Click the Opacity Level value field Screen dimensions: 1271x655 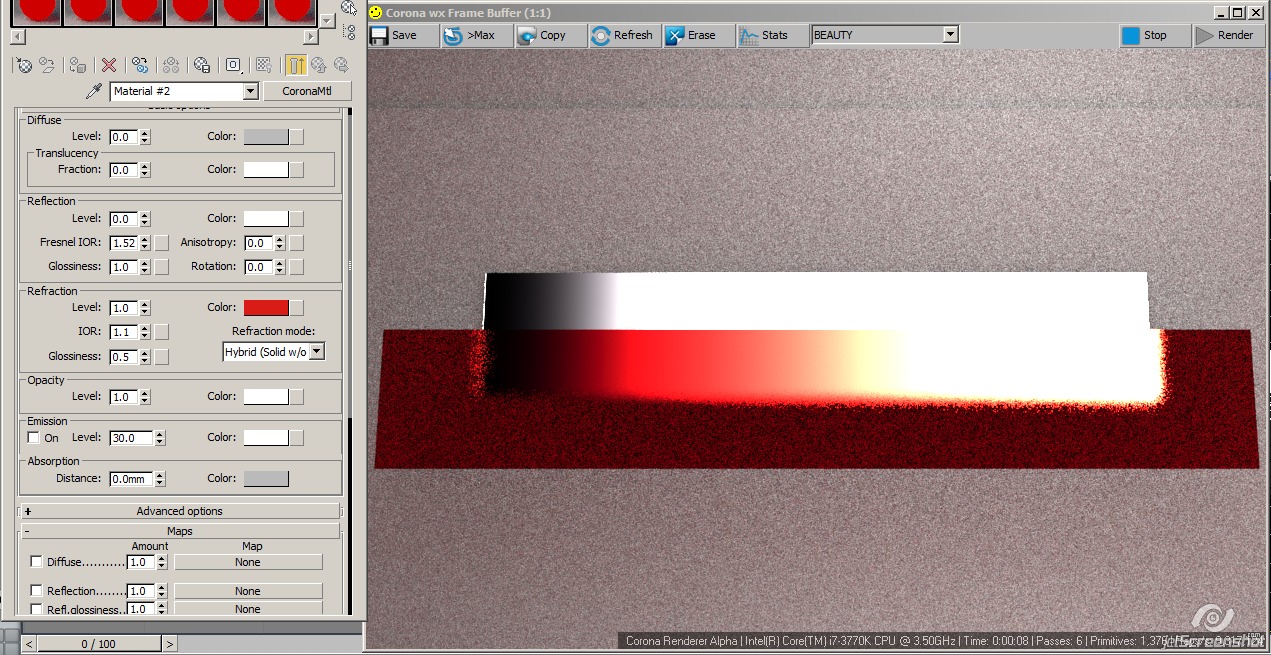click(x=124, y=397)
